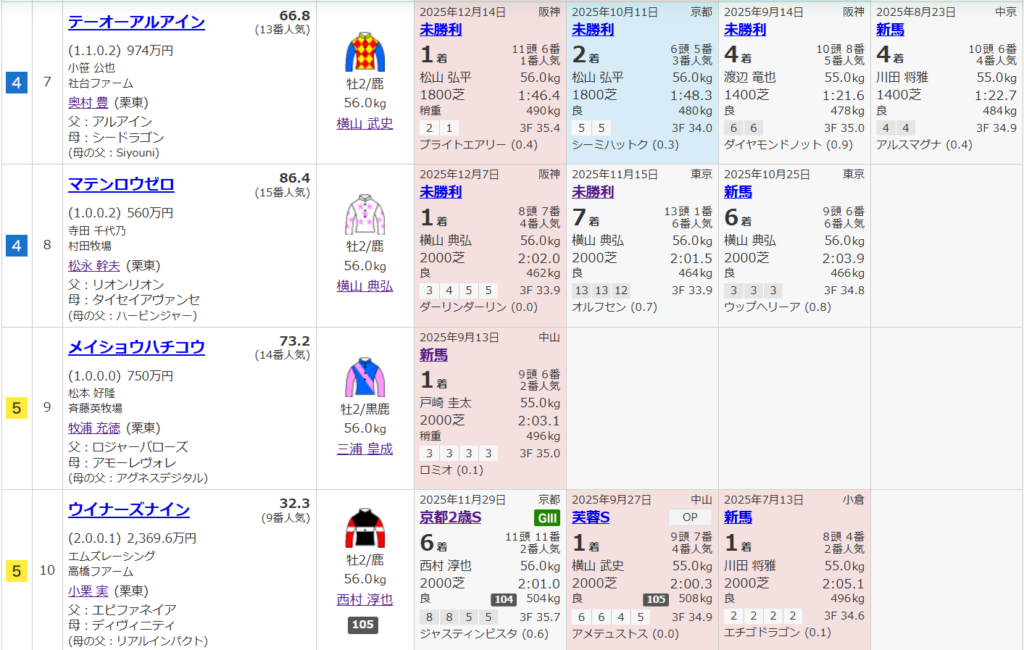
Task: Click the 105 rating badge below 西村 淳也
Action: [x=363, y=625]
